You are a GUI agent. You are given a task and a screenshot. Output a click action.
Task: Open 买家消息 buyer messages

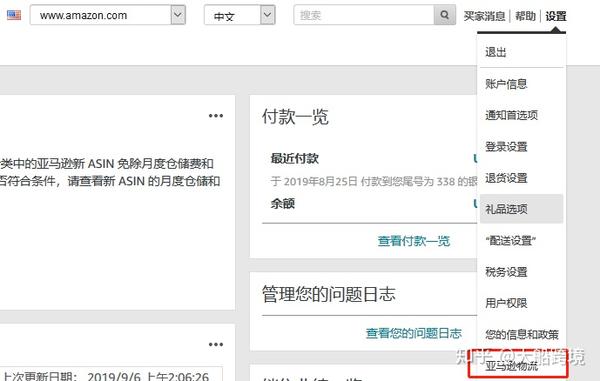(484, 16)
